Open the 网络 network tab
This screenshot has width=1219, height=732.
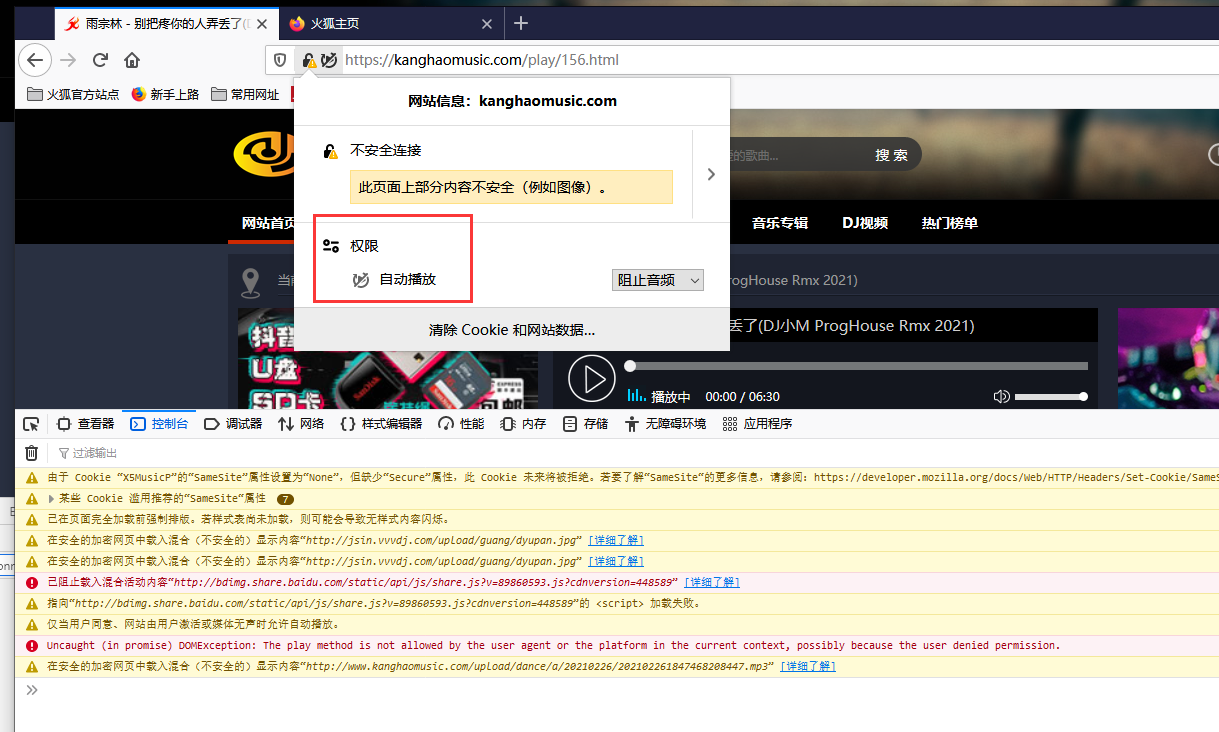tap(301, 424)
